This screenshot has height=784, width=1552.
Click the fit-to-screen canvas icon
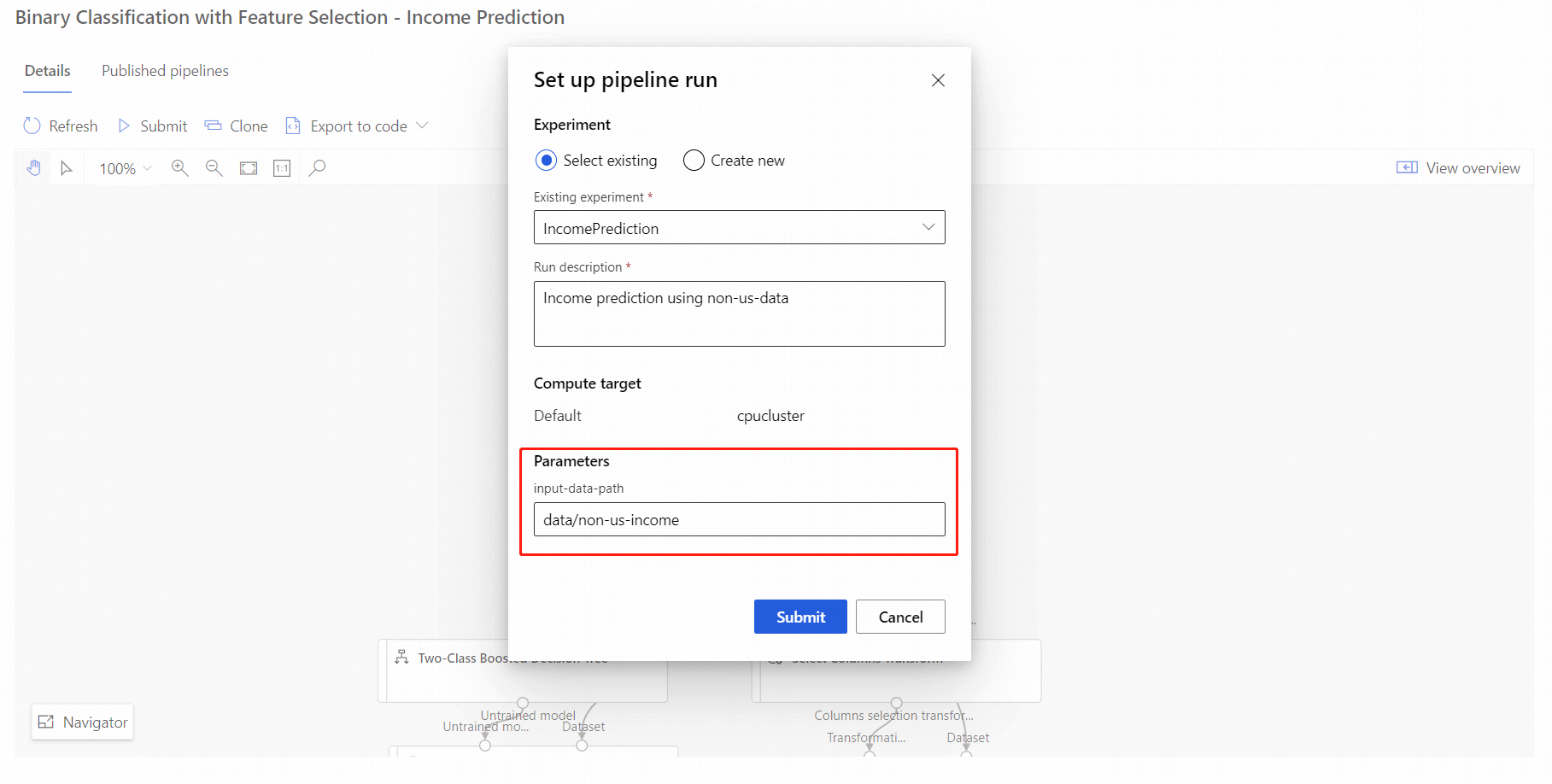[x=249, y=167]
